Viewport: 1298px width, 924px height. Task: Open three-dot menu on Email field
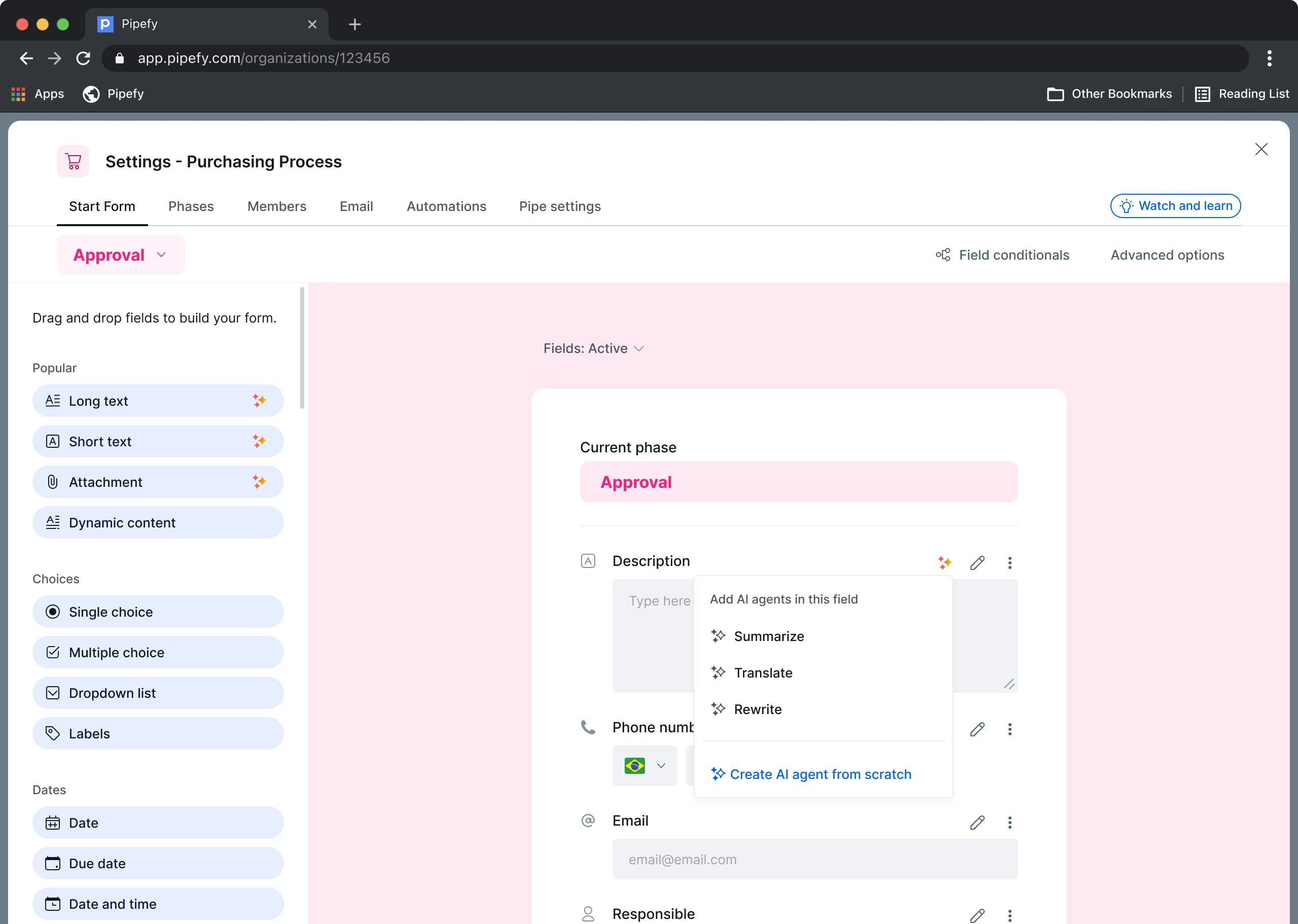pos(1009,822)
